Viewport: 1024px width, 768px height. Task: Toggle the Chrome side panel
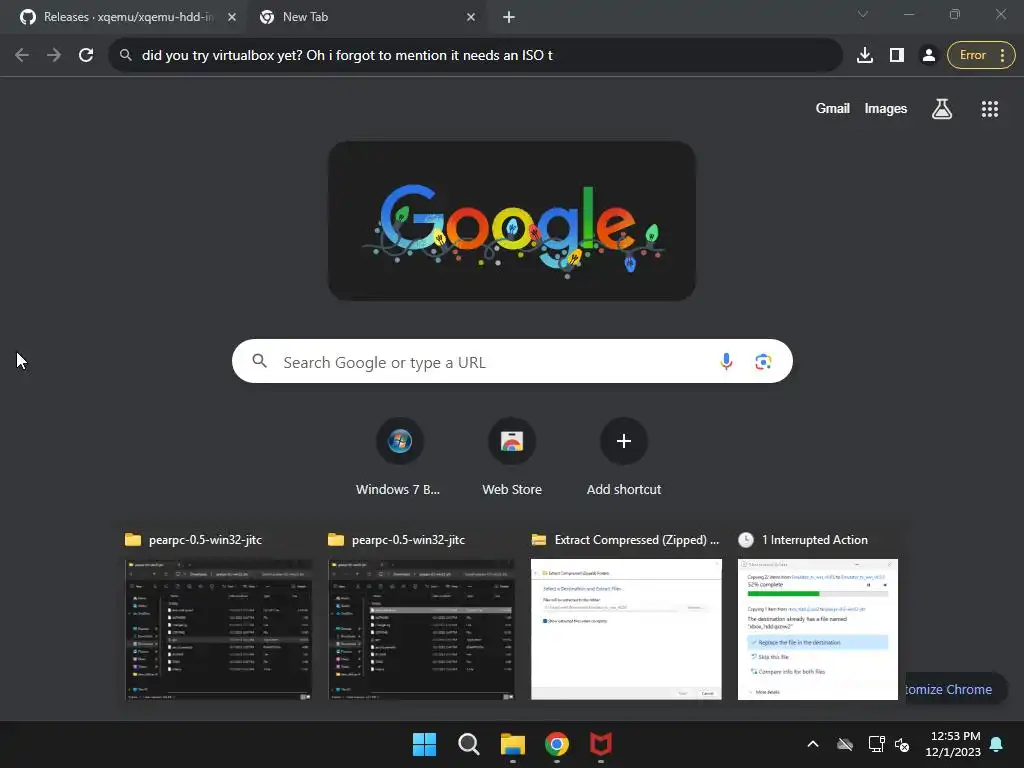pyautogui.click(x=897, y=56)
